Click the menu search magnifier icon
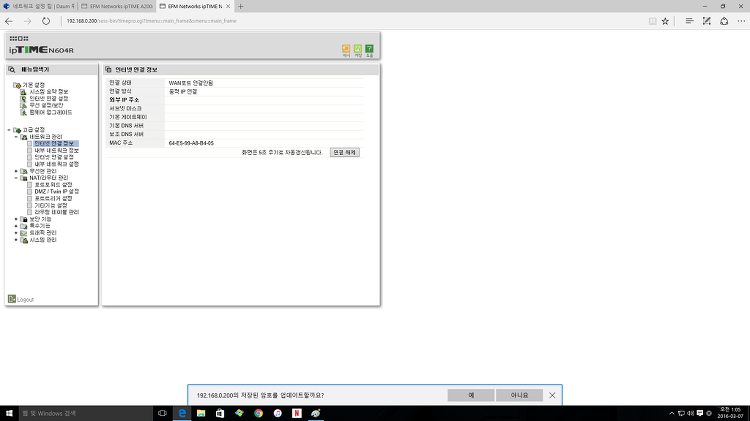This screenshot has height=421, width=750. point(12,69)
